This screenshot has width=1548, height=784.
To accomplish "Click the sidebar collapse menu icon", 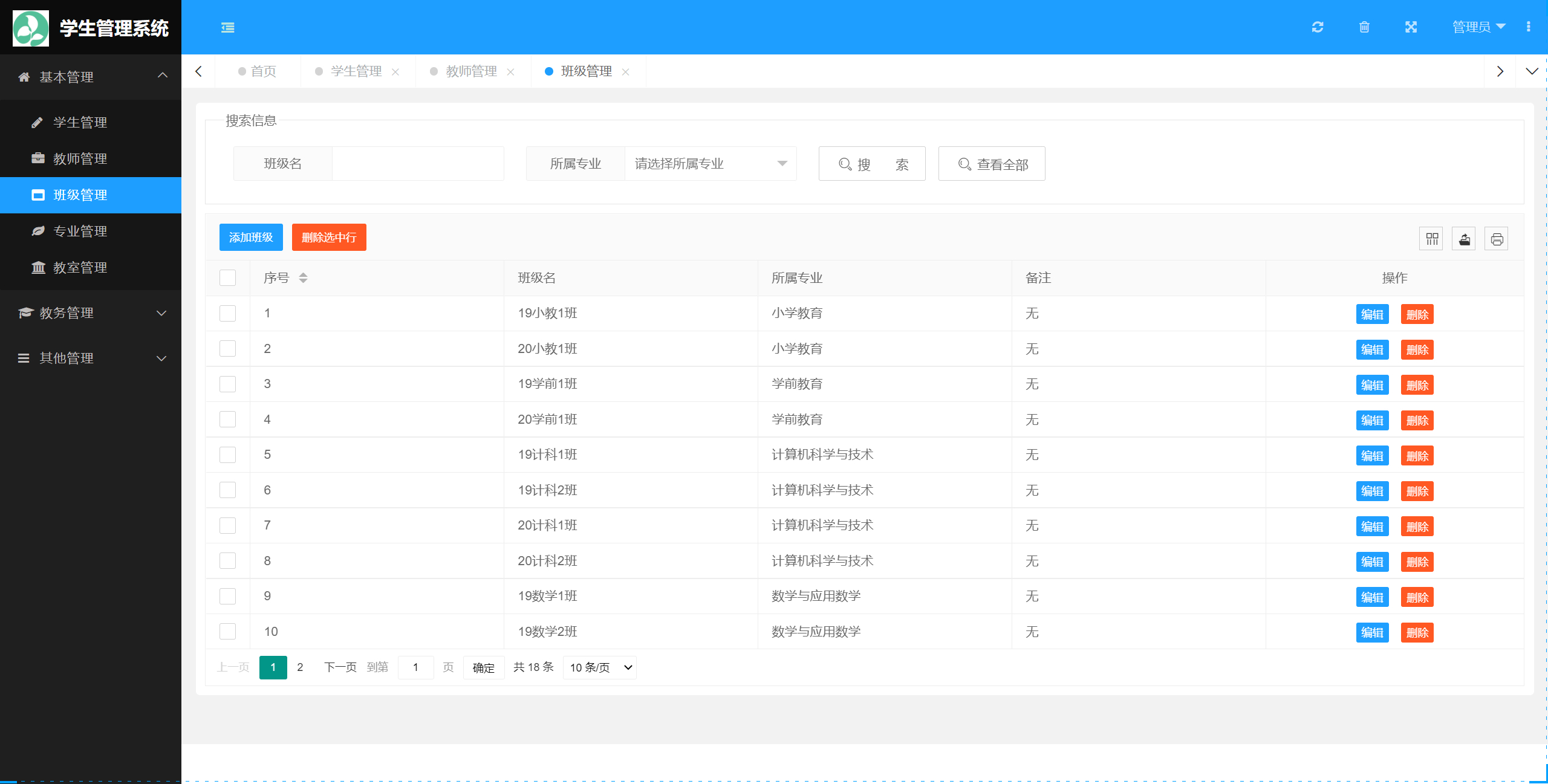I will tap(227, 27).
